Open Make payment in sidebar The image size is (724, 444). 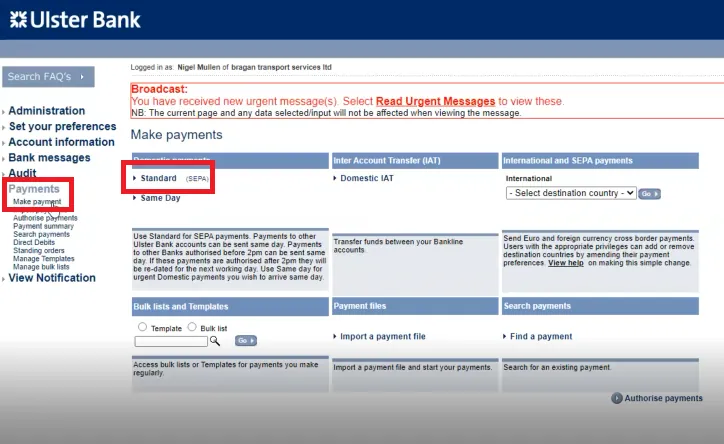(37, 202)
